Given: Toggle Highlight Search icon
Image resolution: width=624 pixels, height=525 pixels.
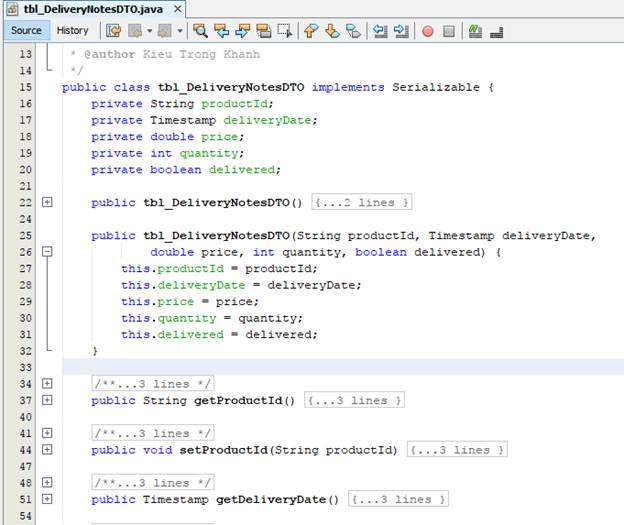Looking at the screenshot, I should pyautogui.click(x=263, y=31).
